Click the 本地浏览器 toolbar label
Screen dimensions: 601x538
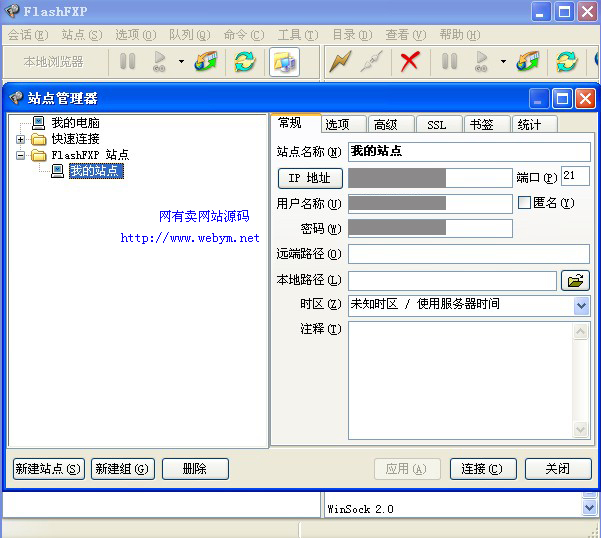[x=53, y=62]
